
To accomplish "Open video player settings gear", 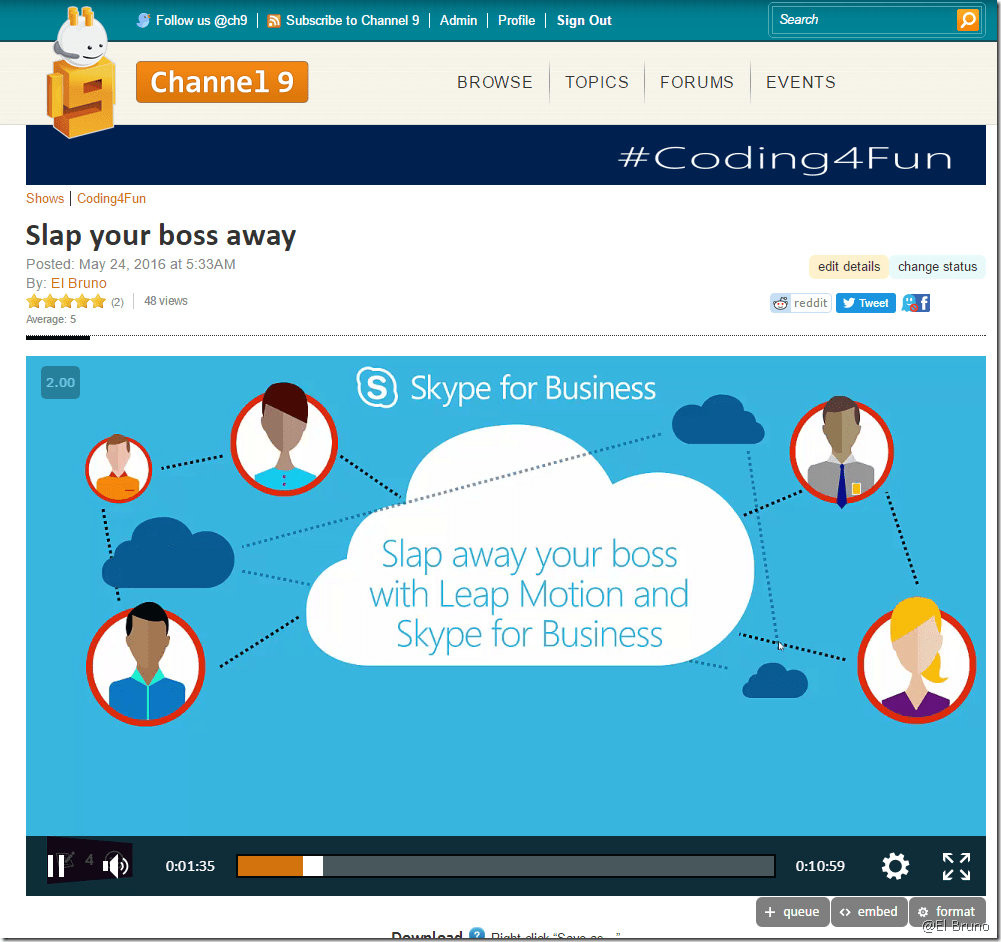I will pos(895,866).
